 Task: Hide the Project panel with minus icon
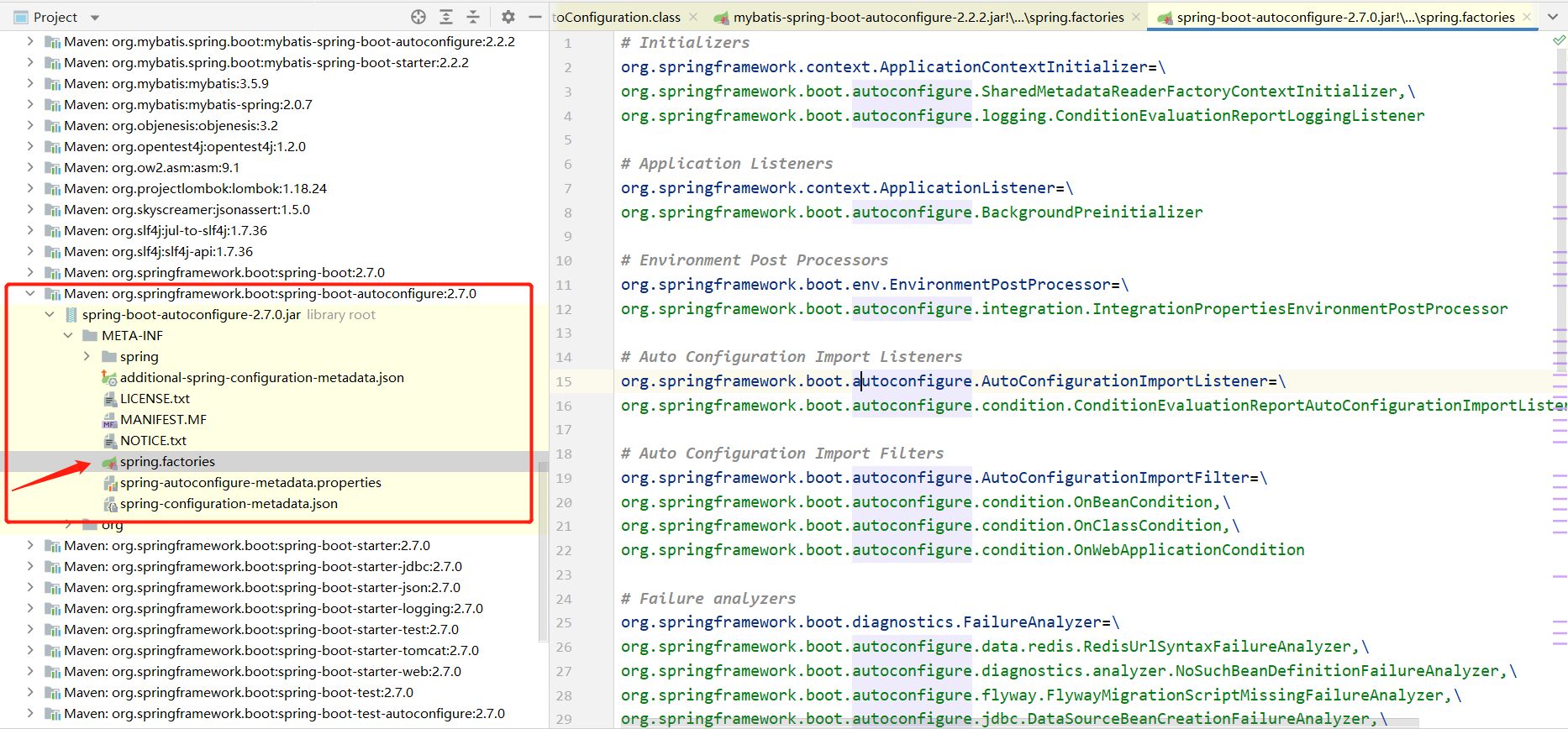pyautogui.click(x=535, y=17)
